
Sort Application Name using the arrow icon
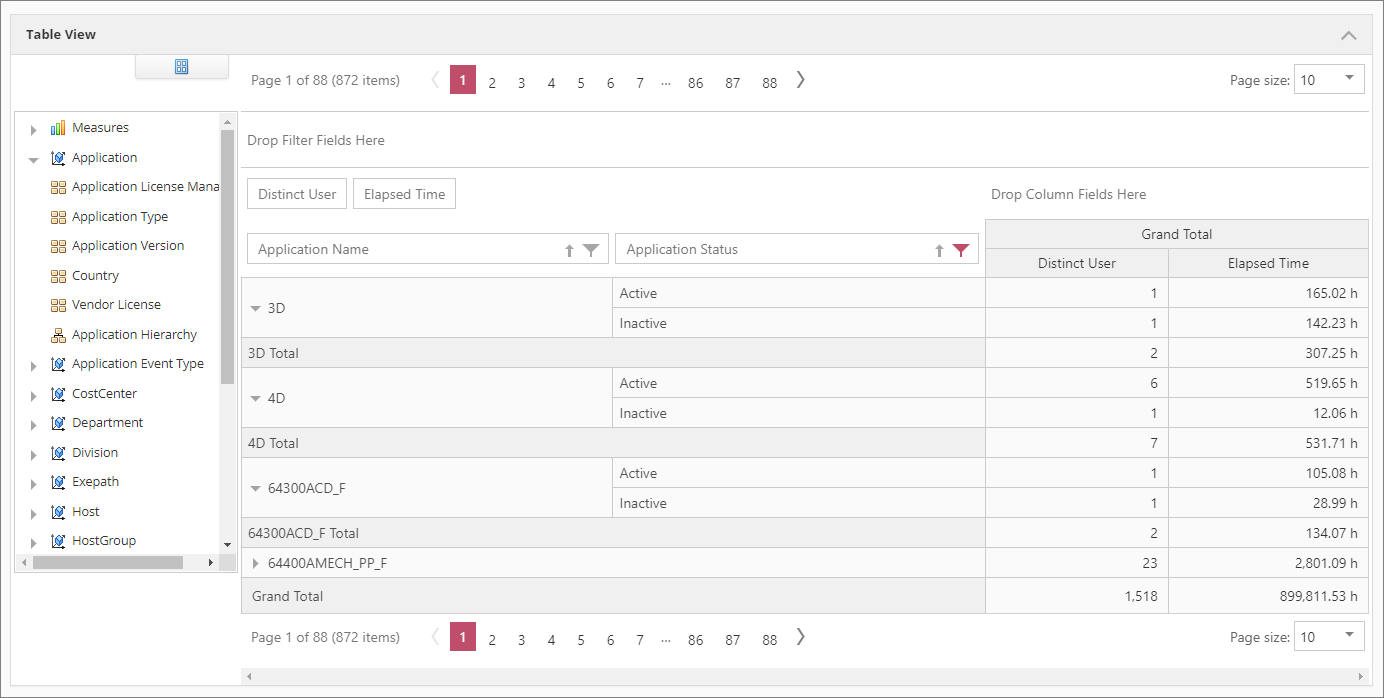pos(570,250)
